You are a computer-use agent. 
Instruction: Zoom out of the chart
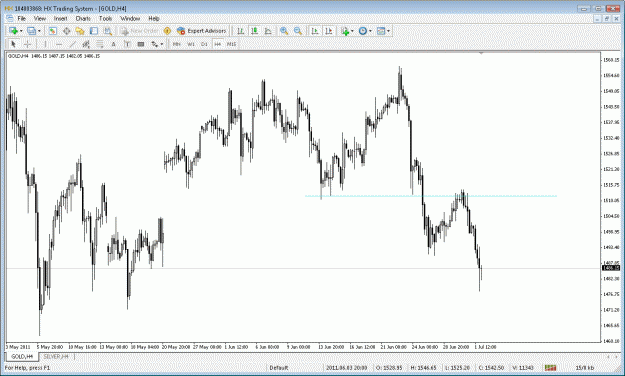[x=298, y=31]
